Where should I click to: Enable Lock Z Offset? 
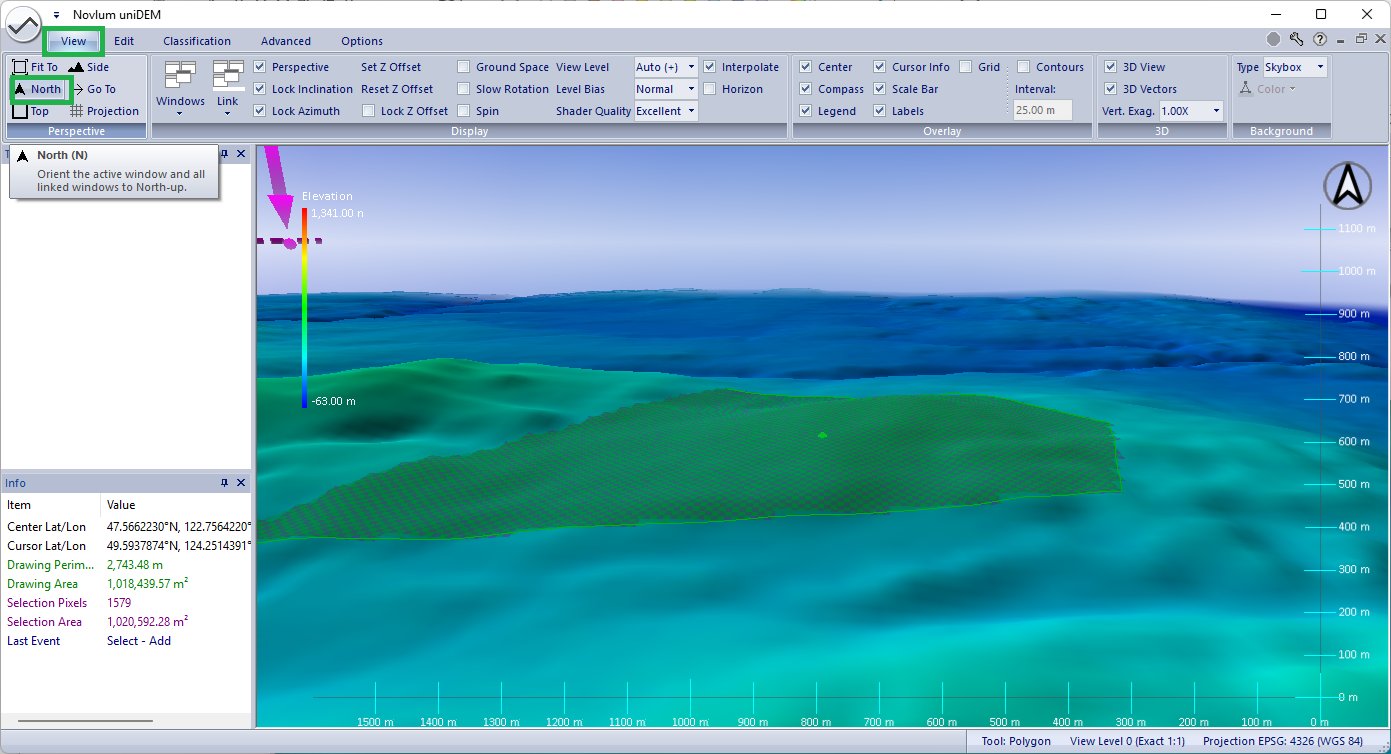[368, 111]
